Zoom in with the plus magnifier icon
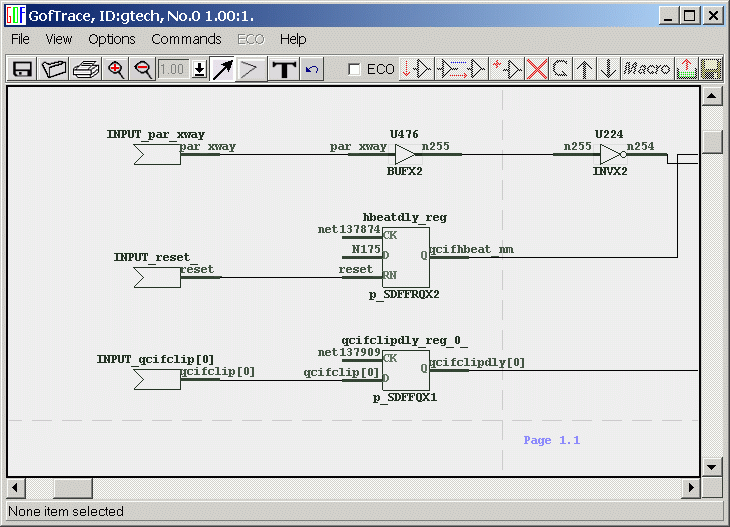The height and width of the screenshot is (527, 730). (116, 69)
